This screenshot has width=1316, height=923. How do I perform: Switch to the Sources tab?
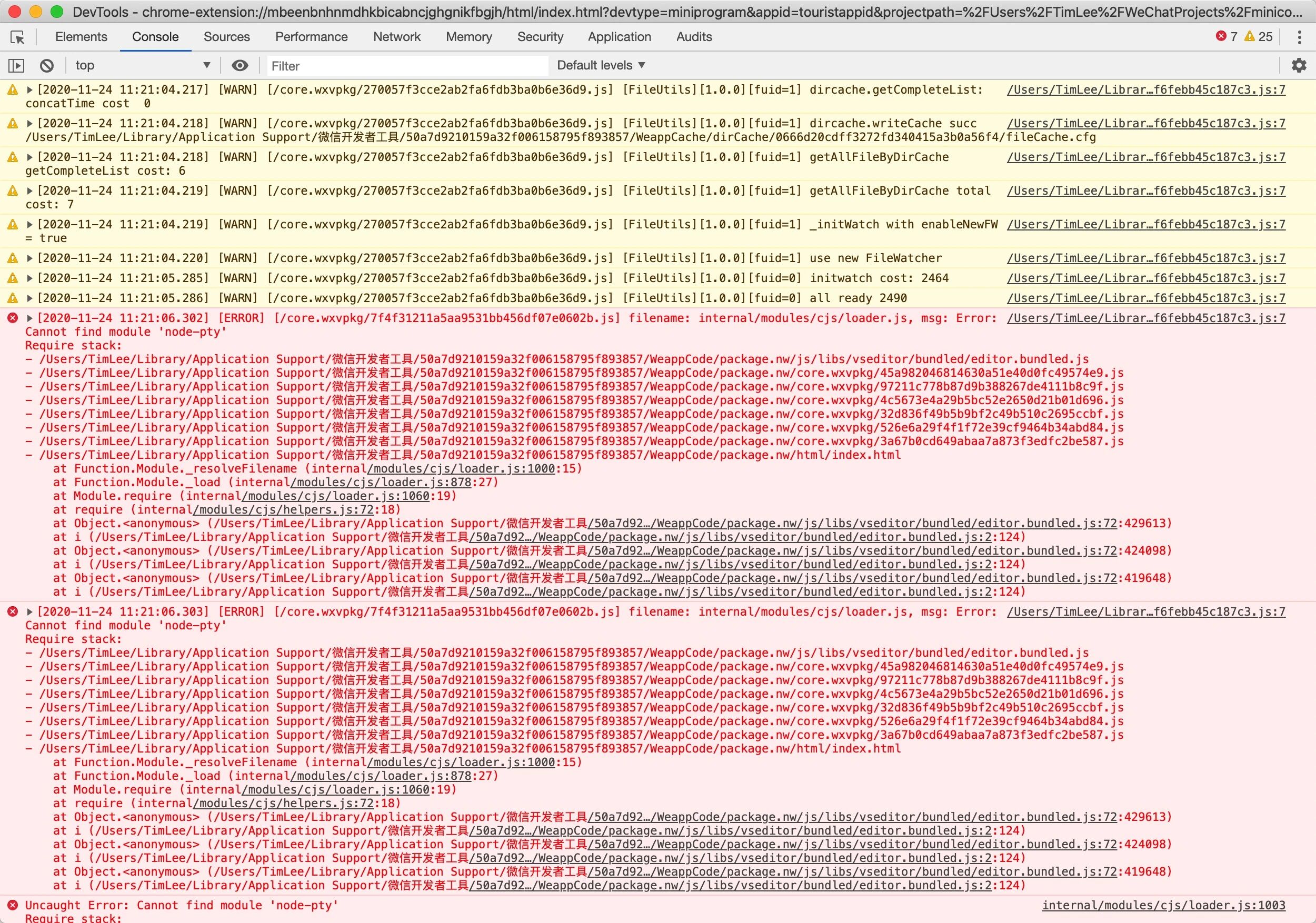226,37
